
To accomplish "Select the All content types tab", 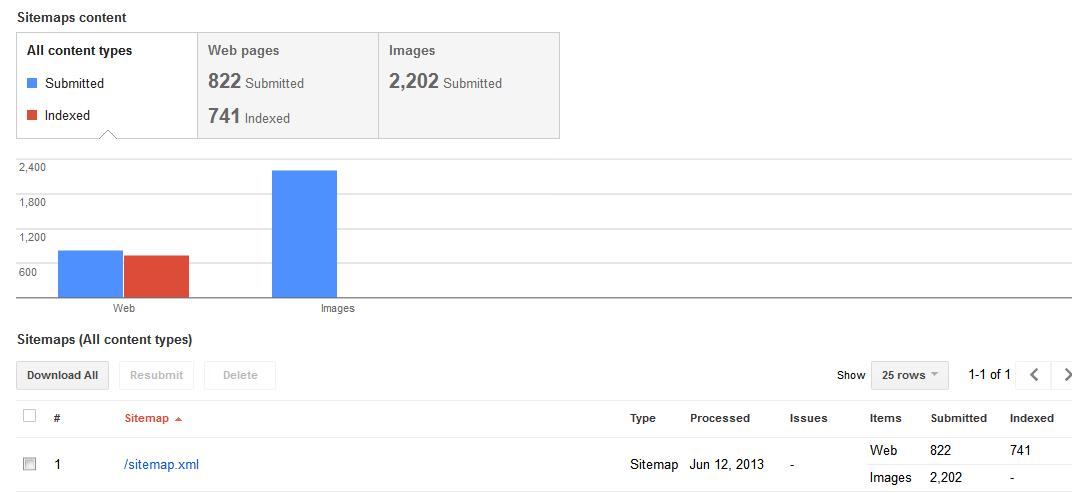I will pyautogui.click(x=107, y=85).
